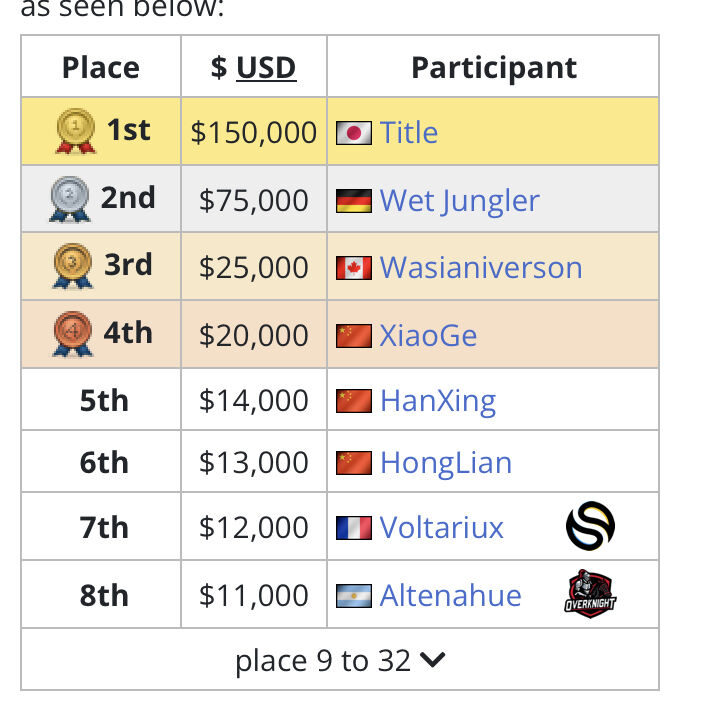Open the Overknight team logo
Viewport: 702px width, 707px height.
(590, 593)
